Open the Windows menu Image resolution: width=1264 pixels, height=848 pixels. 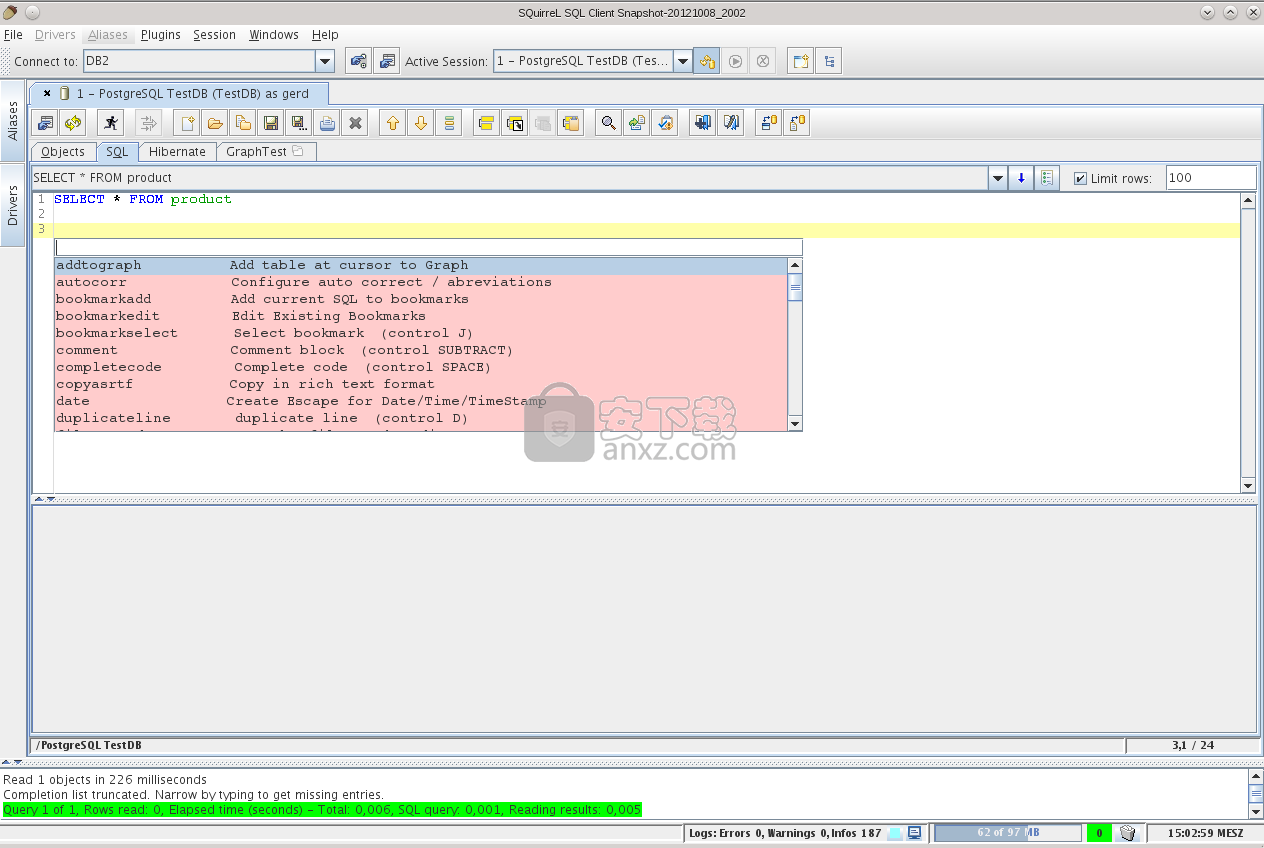(274, 35)
